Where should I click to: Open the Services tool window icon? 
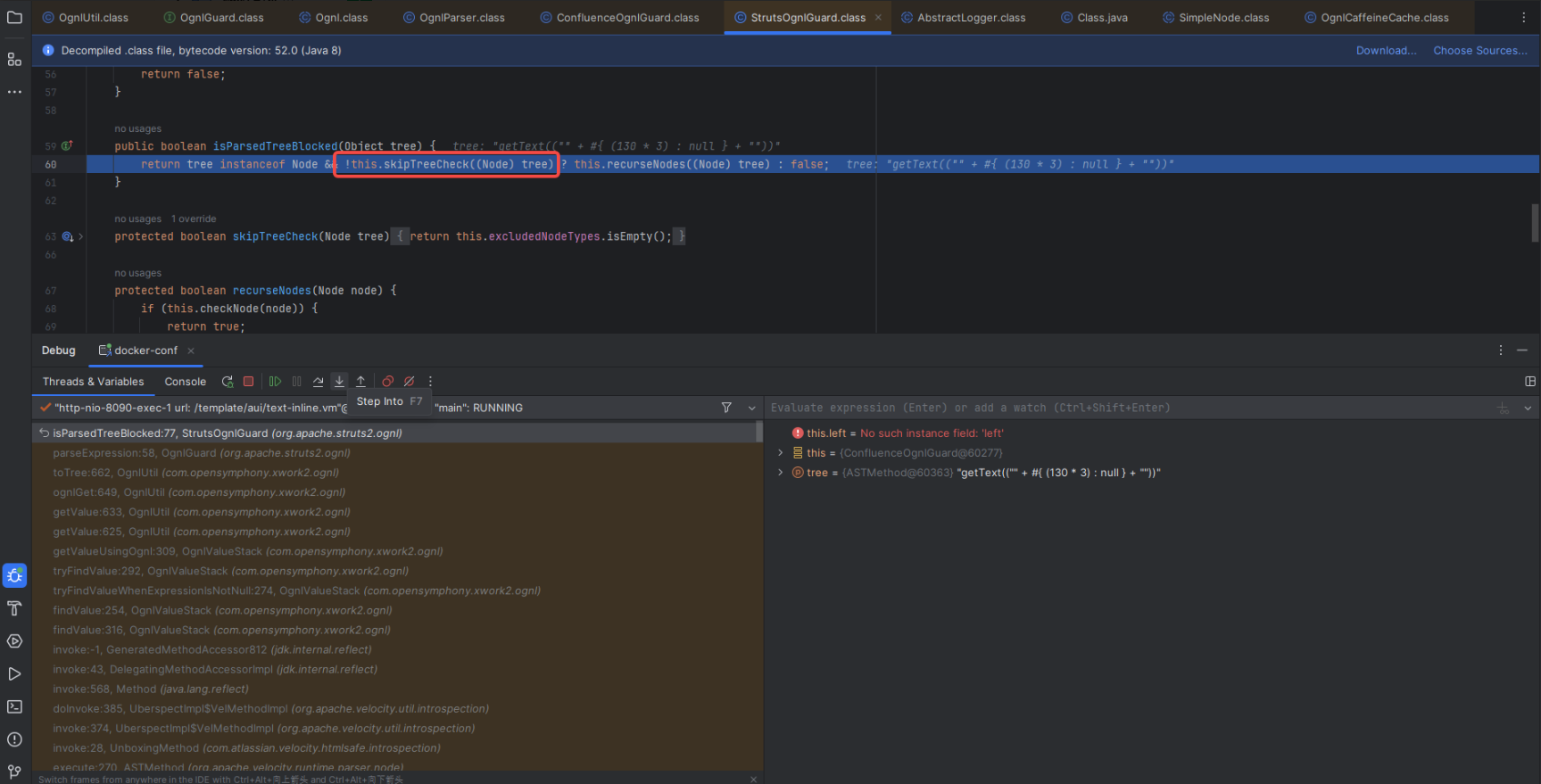tap(14, 641)
